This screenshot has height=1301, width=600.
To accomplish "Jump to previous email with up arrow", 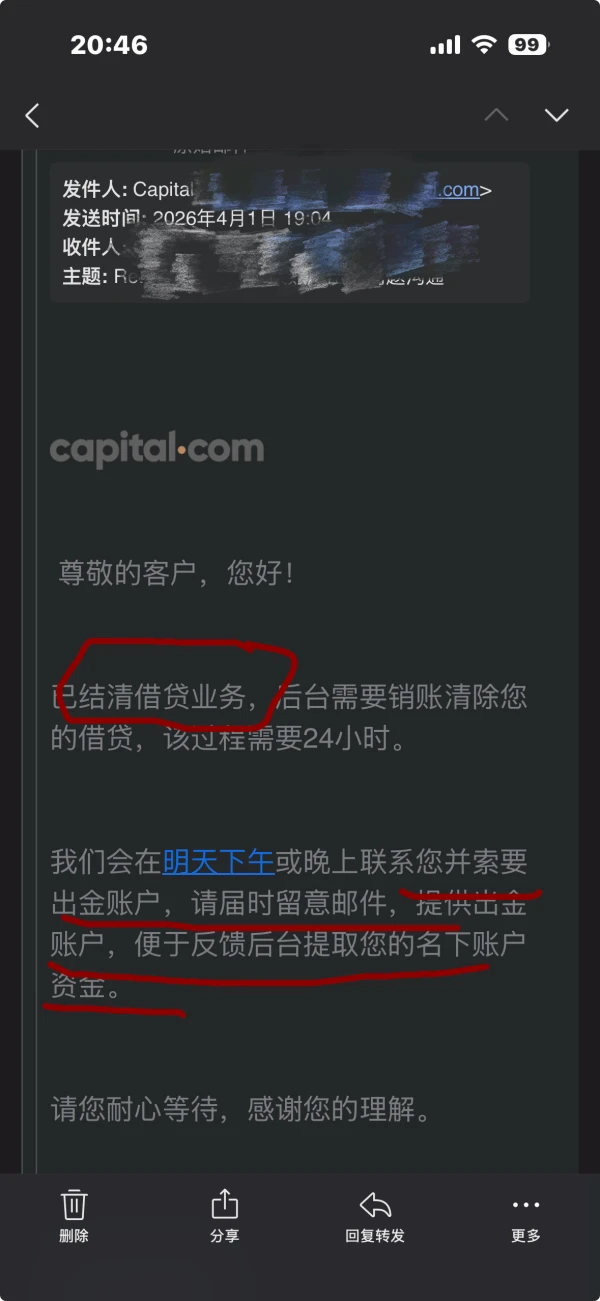I will click(x=496, y=115).
